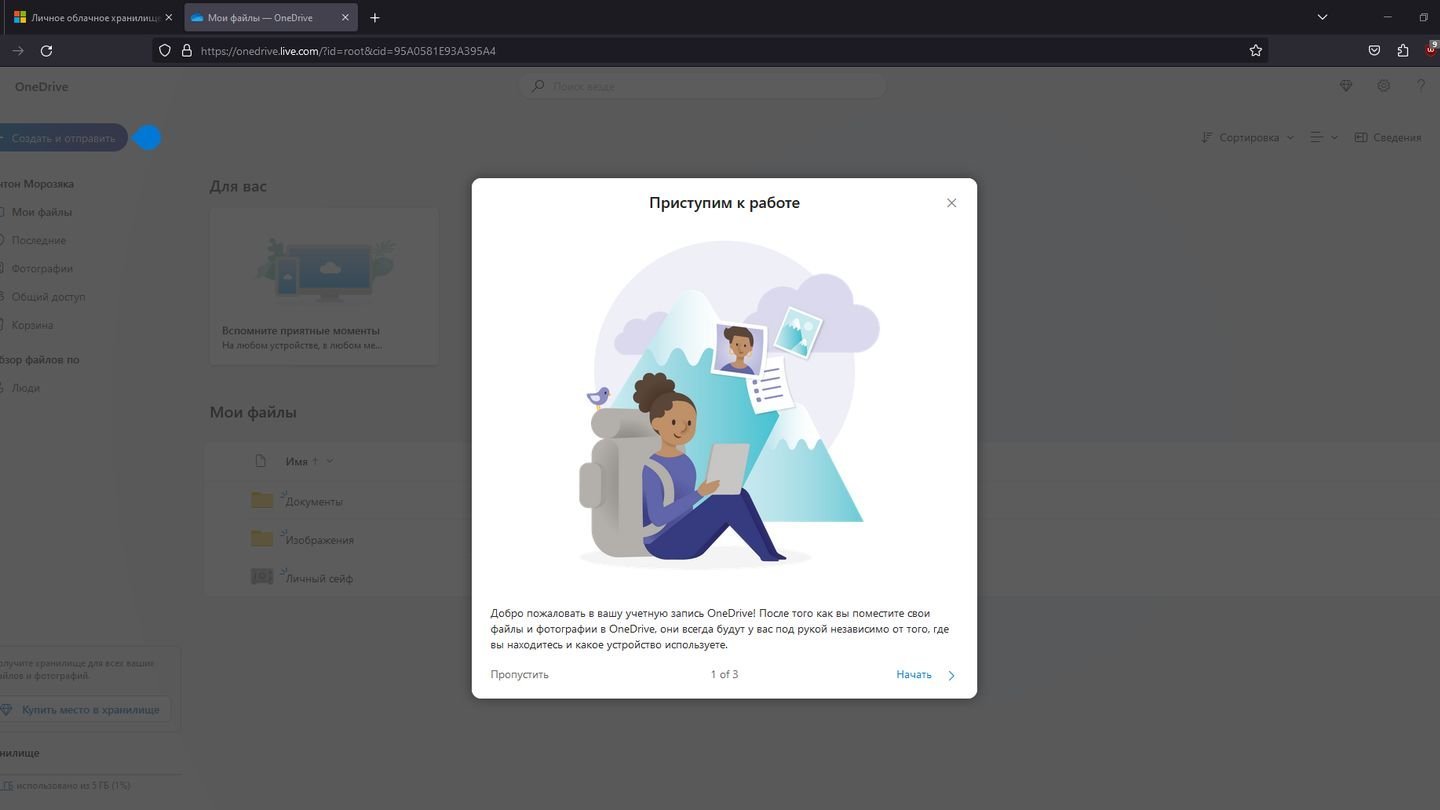Open the 'Документы' folder
The height and width of the screenshot is (810, 1440).
[314, 502]
